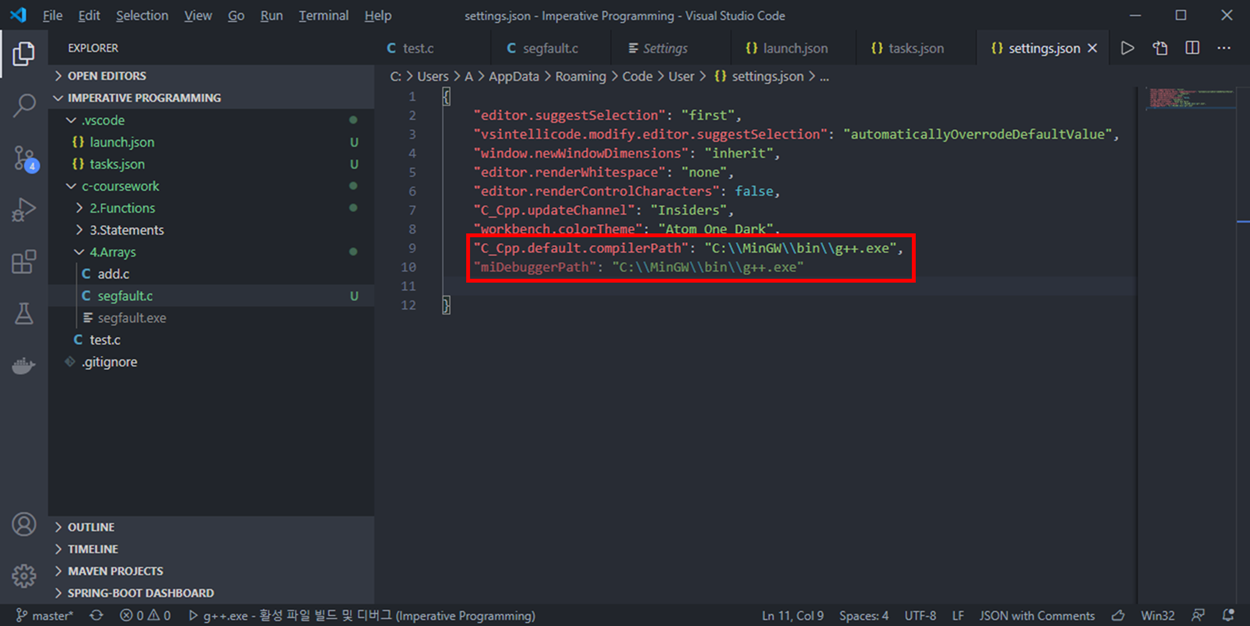Open tasks.json in the explorer
The height and width of the screenshot is (626, 1250).
pyautogui.click(x=211, y=164)
